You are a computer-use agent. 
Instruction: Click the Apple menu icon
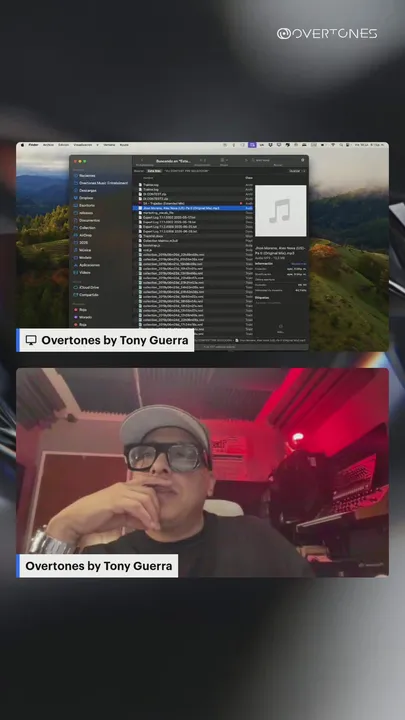click(22, 145)
